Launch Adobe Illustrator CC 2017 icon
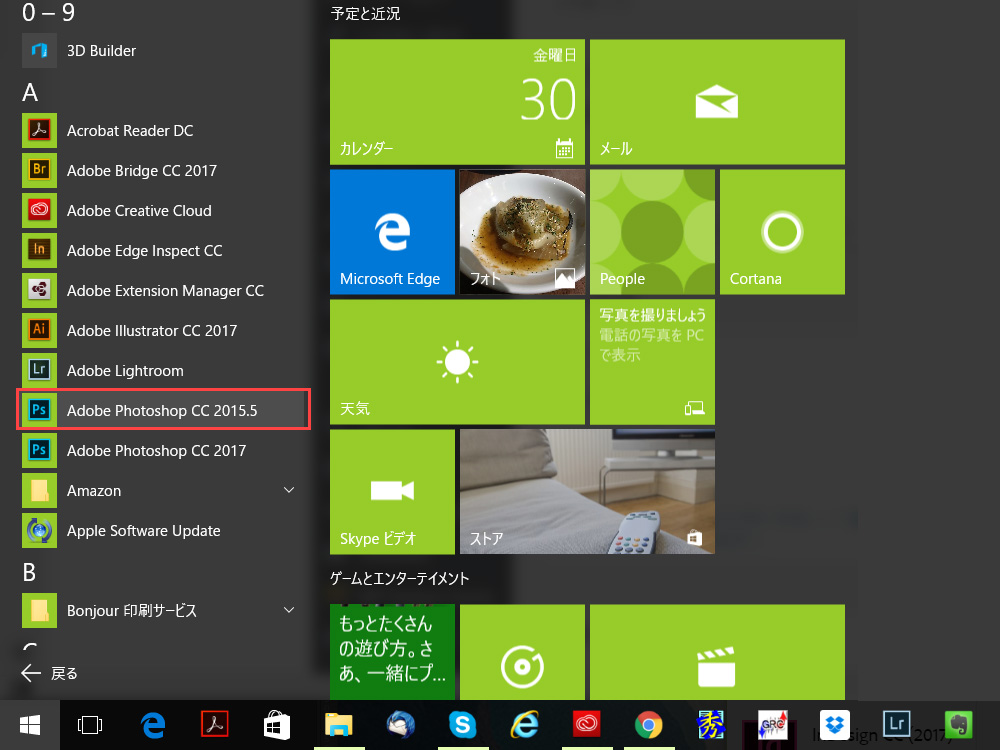 pos(39,330)
